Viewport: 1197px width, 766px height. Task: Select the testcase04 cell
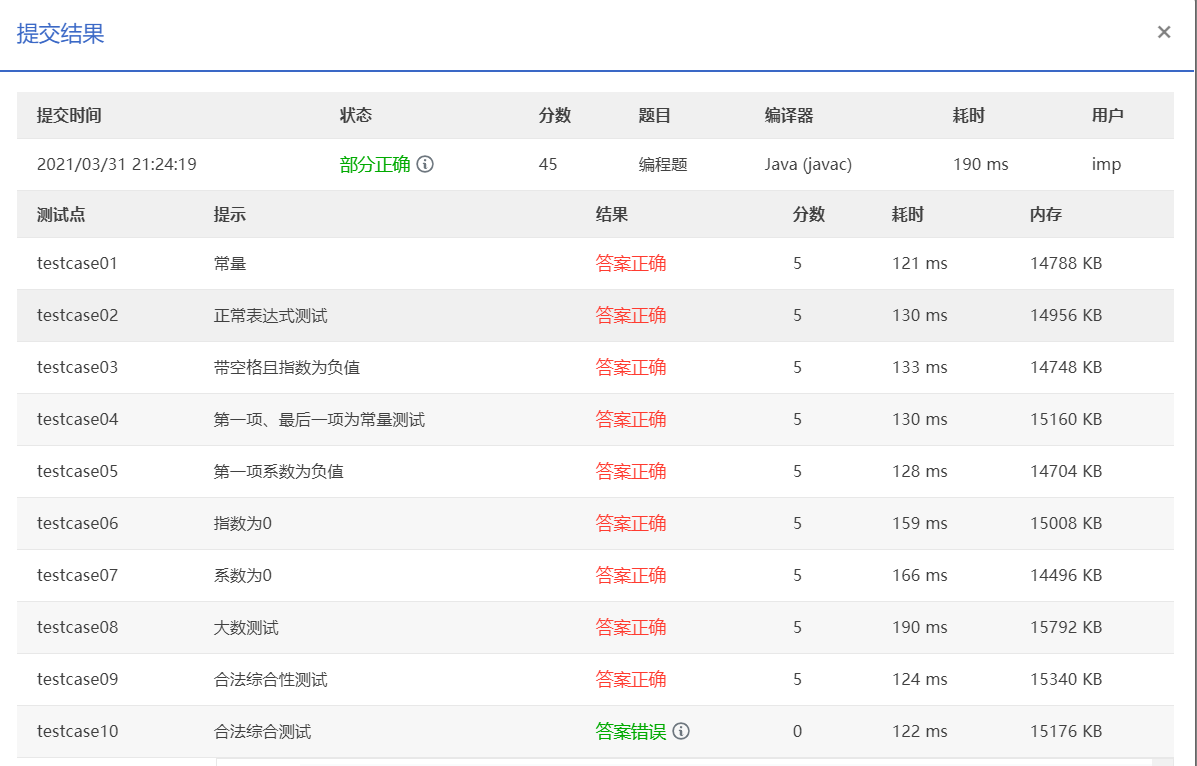click(77, 419)
